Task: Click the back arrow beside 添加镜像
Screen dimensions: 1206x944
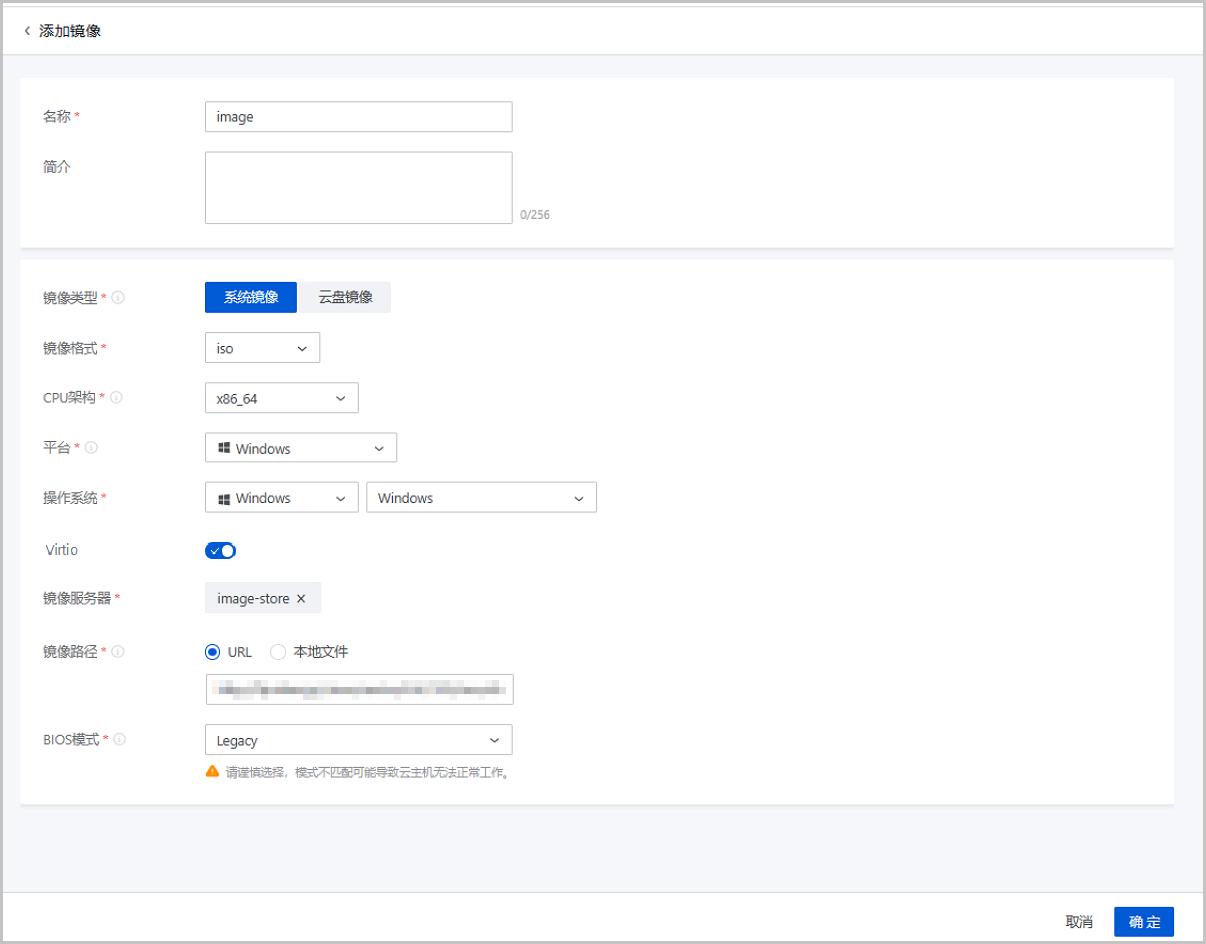Action: [x=27, y=31]
